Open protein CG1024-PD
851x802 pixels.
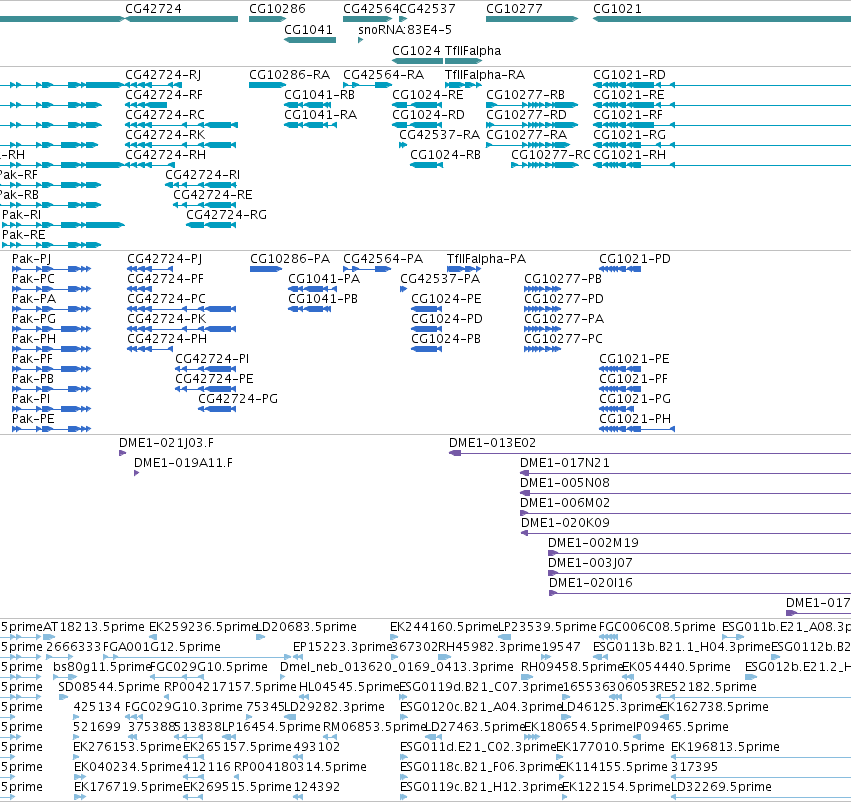(447, 319)
